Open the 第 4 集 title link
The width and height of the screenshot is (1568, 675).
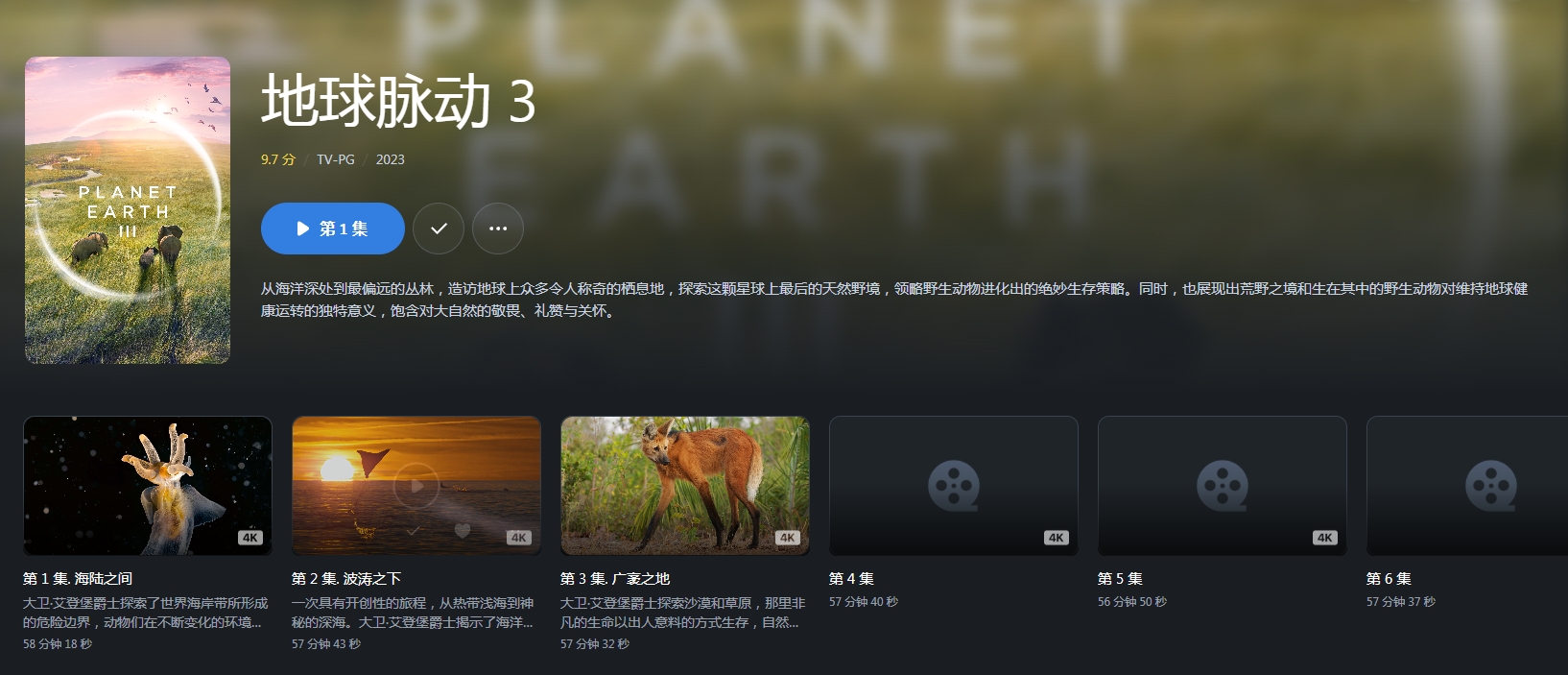(851, 578)
